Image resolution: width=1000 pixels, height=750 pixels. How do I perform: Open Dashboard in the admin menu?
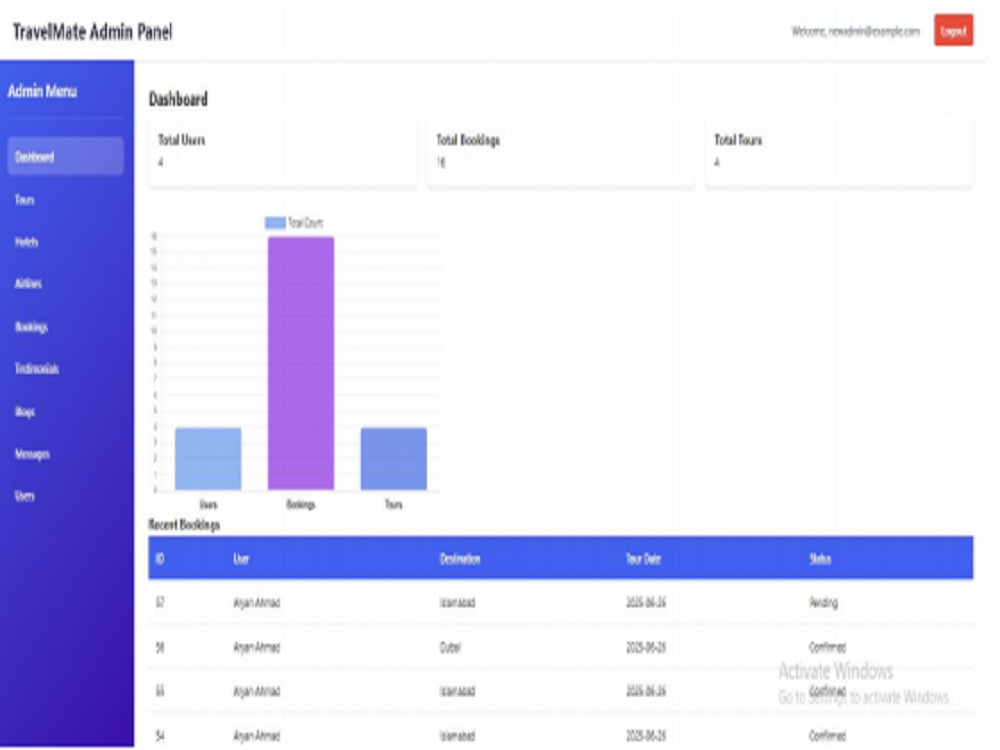(66, 157)
